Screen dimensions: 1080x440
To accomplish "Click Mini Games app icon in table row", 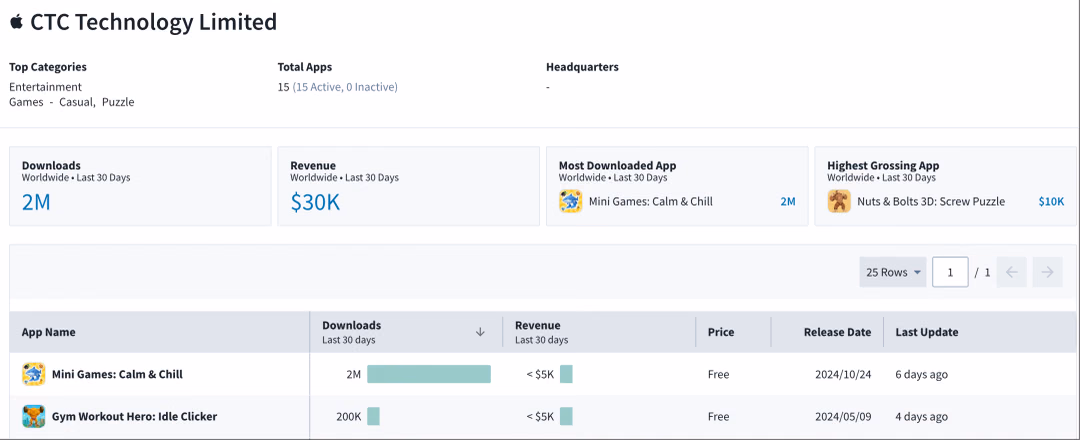I will click(34, 375).
